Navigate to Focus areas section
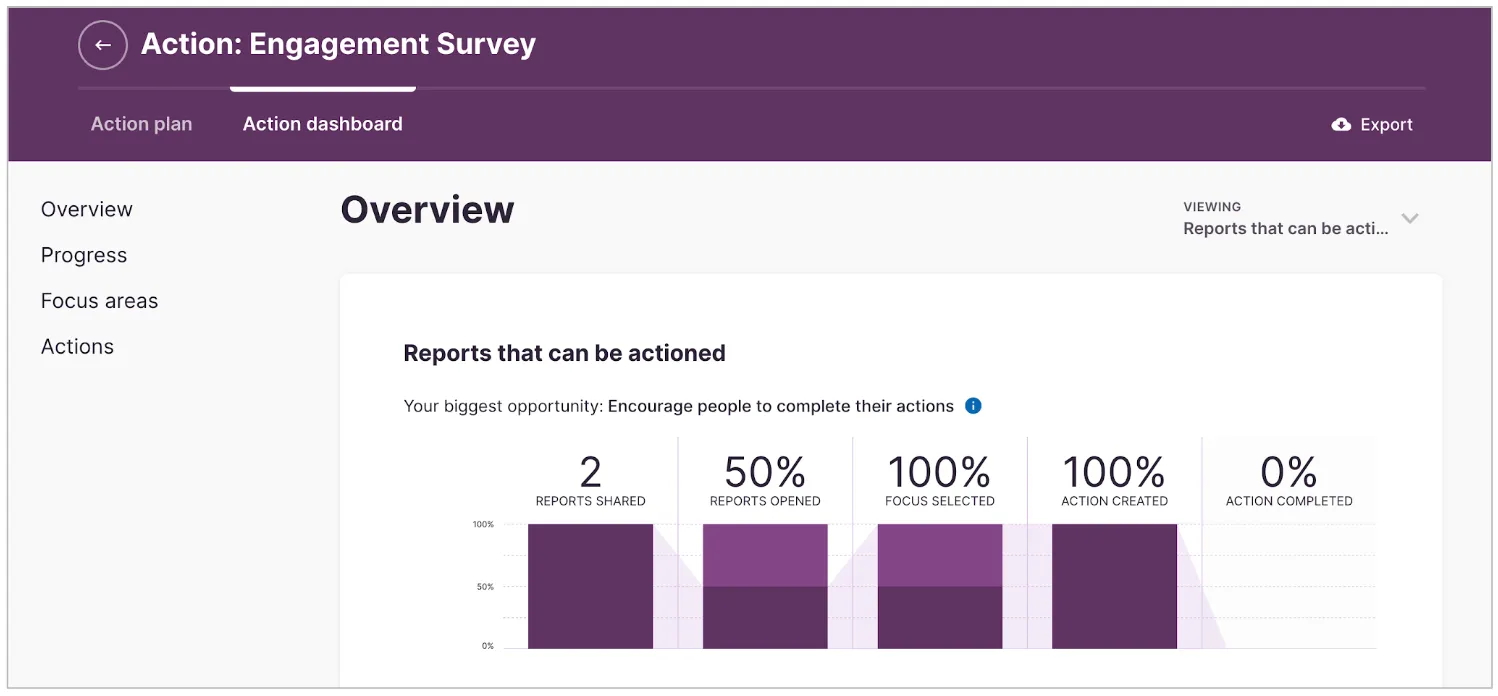 (x=99, y=301)
